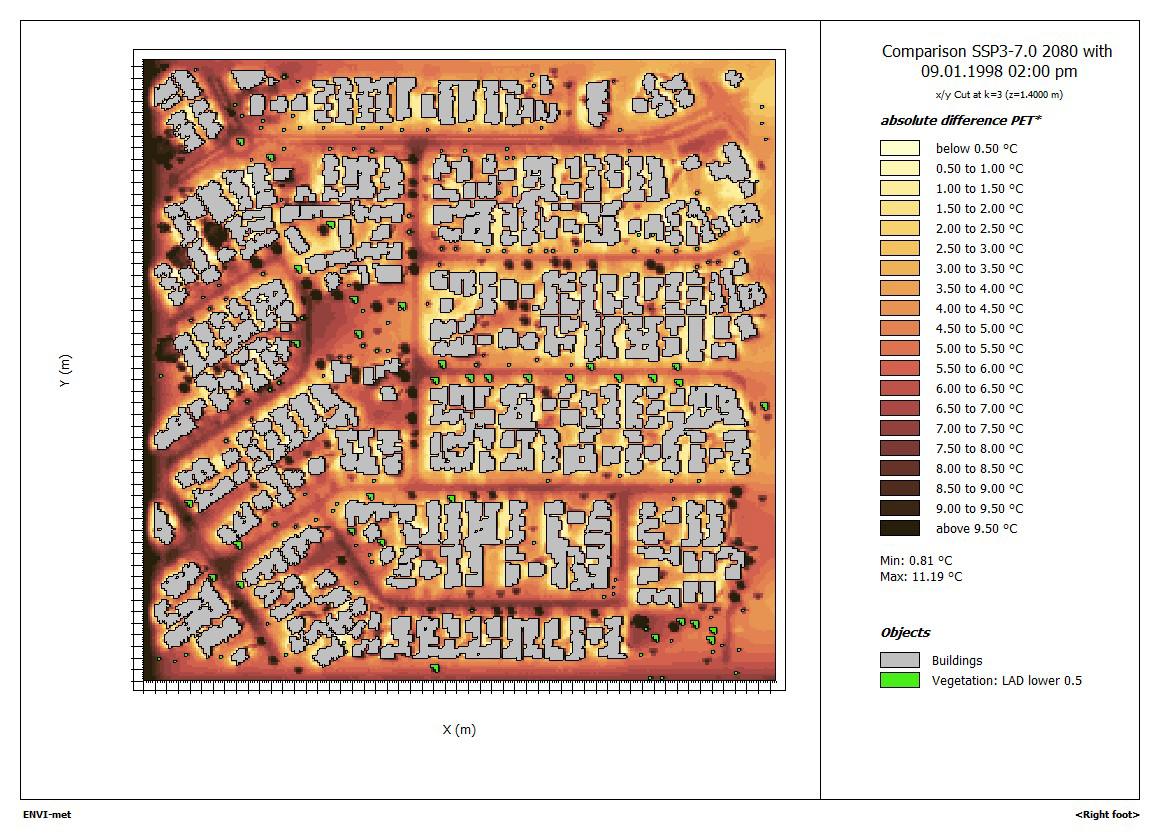1160x840 pixels.
Task: Click the 'below 0.50 °C' color swatch
Action: [900, 148]
